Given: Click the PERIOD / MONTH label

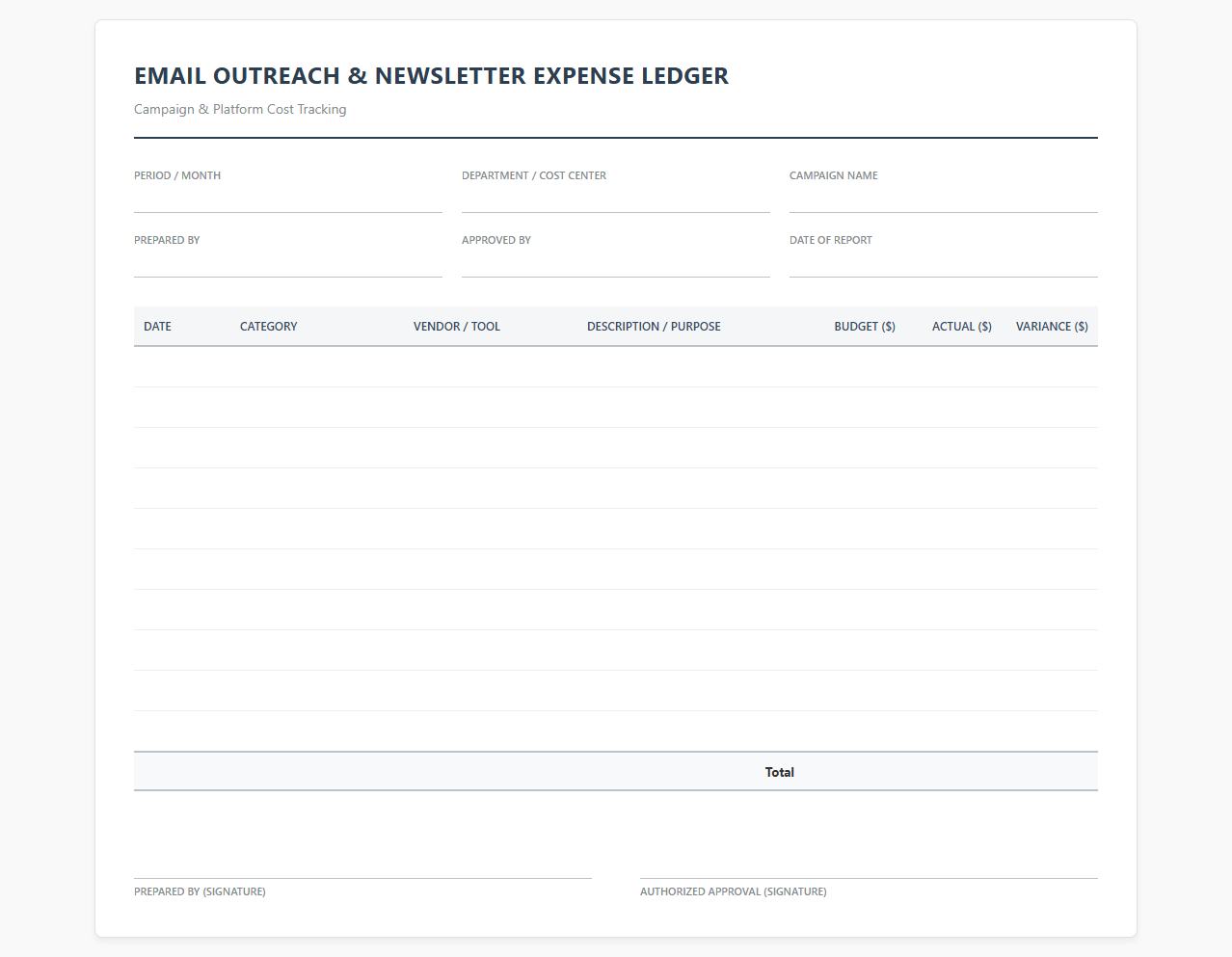Looking at the screenshot, I should [177, 175].
